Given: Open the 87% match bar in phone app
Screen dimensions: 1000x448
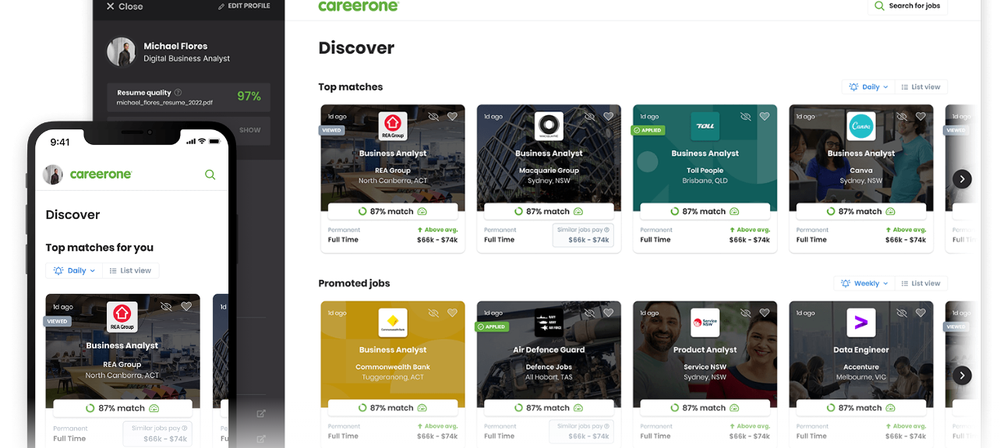Looking at the screenshot, I should 122,408.
